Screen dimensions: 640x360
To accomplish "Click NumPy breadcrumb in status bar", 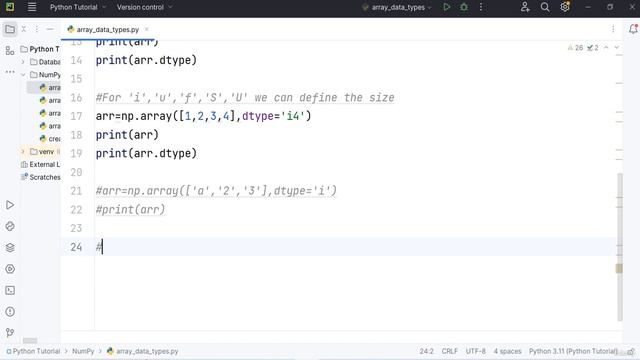I will point(83,351).
